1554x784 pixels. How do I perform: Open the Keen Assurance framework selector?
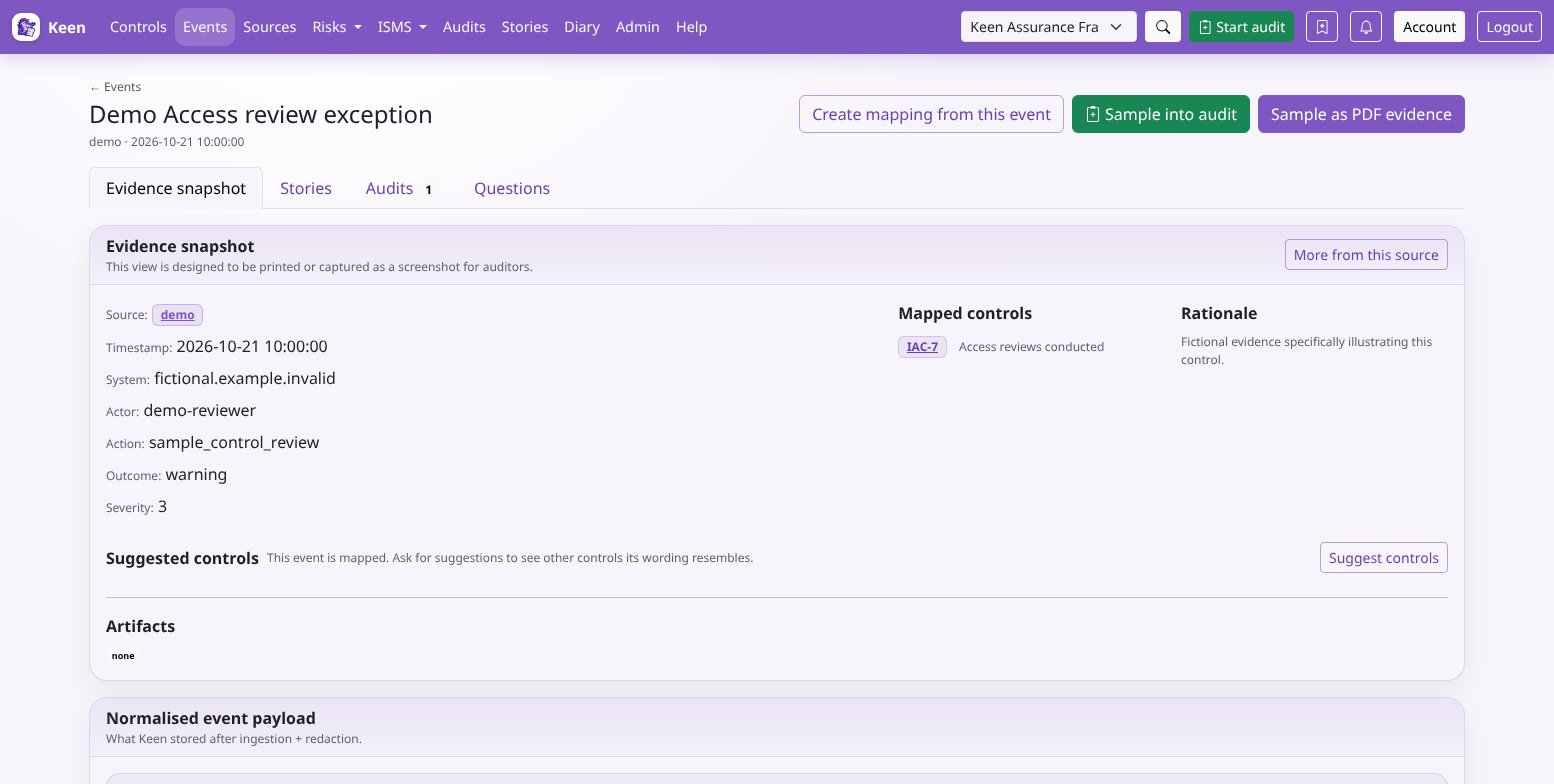click(1049, 27)
